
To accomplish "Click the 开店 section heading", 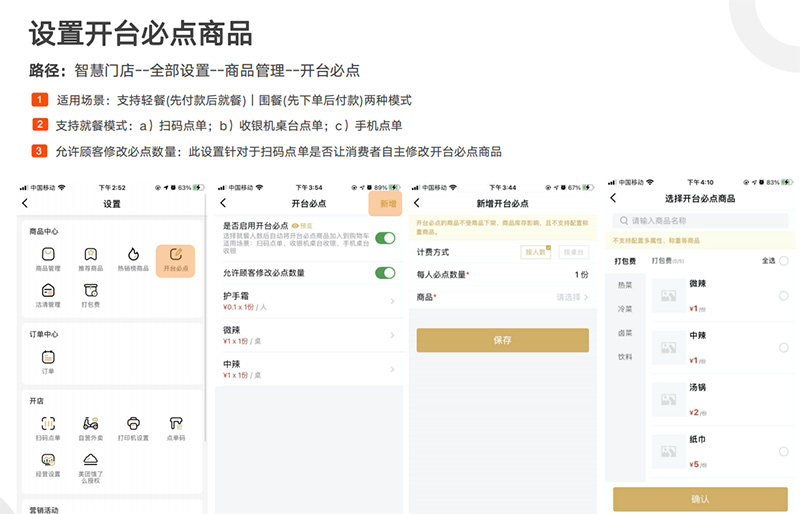I will tap(37, 401).
